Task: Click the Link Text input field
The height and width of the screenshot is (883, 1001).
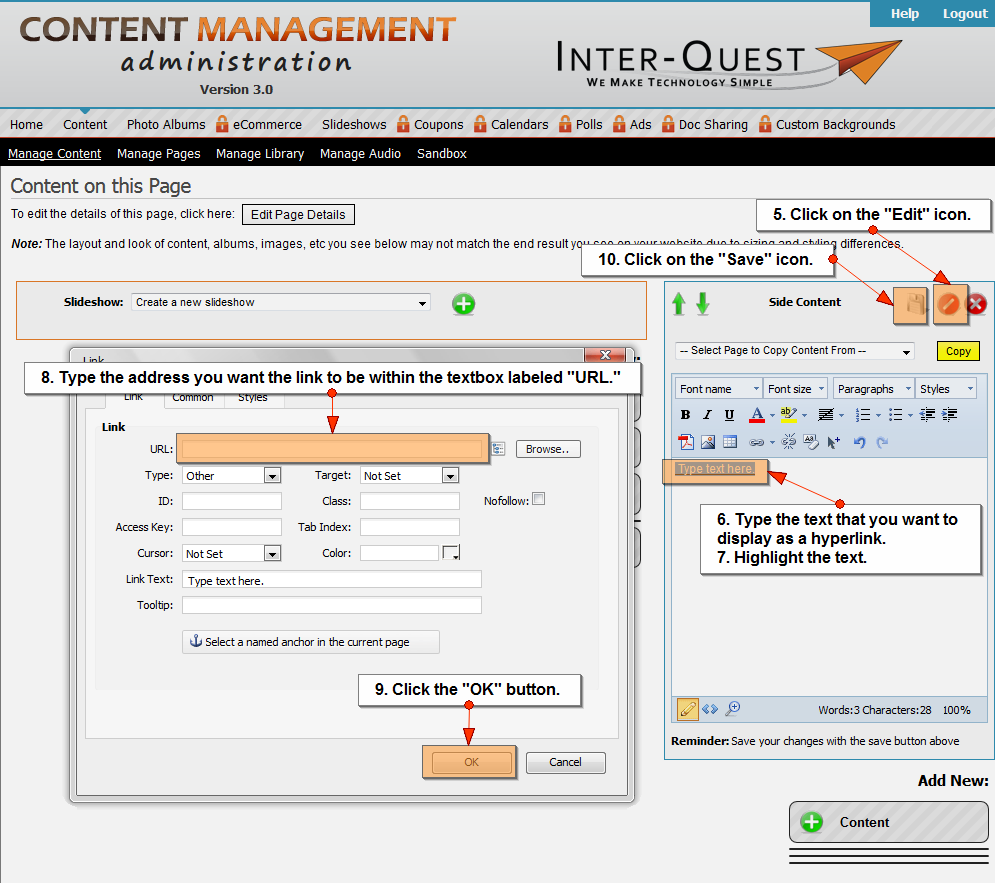Action: point(331,580)
